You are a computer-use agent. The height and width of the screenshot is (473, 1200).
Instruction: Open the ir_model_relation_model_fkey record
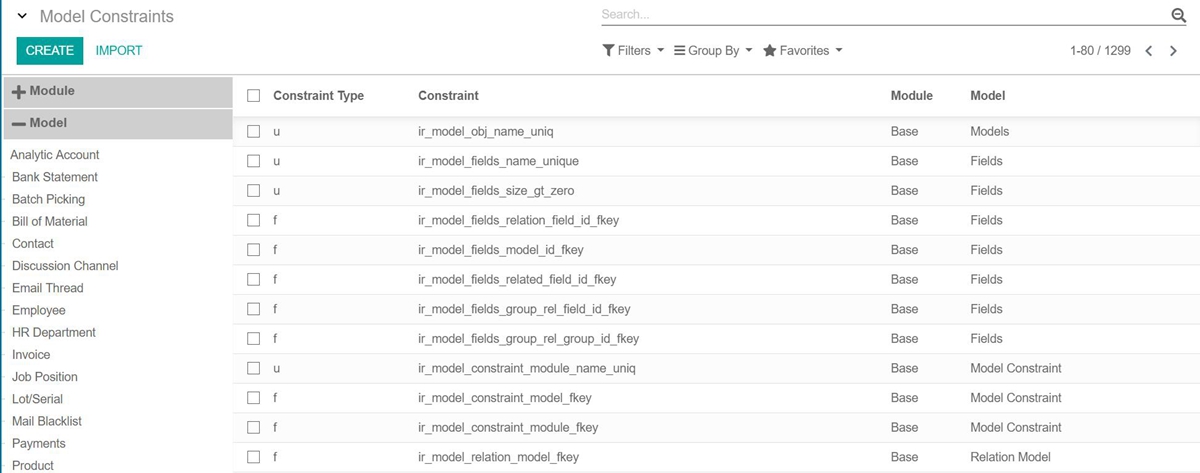coord(498,457)
